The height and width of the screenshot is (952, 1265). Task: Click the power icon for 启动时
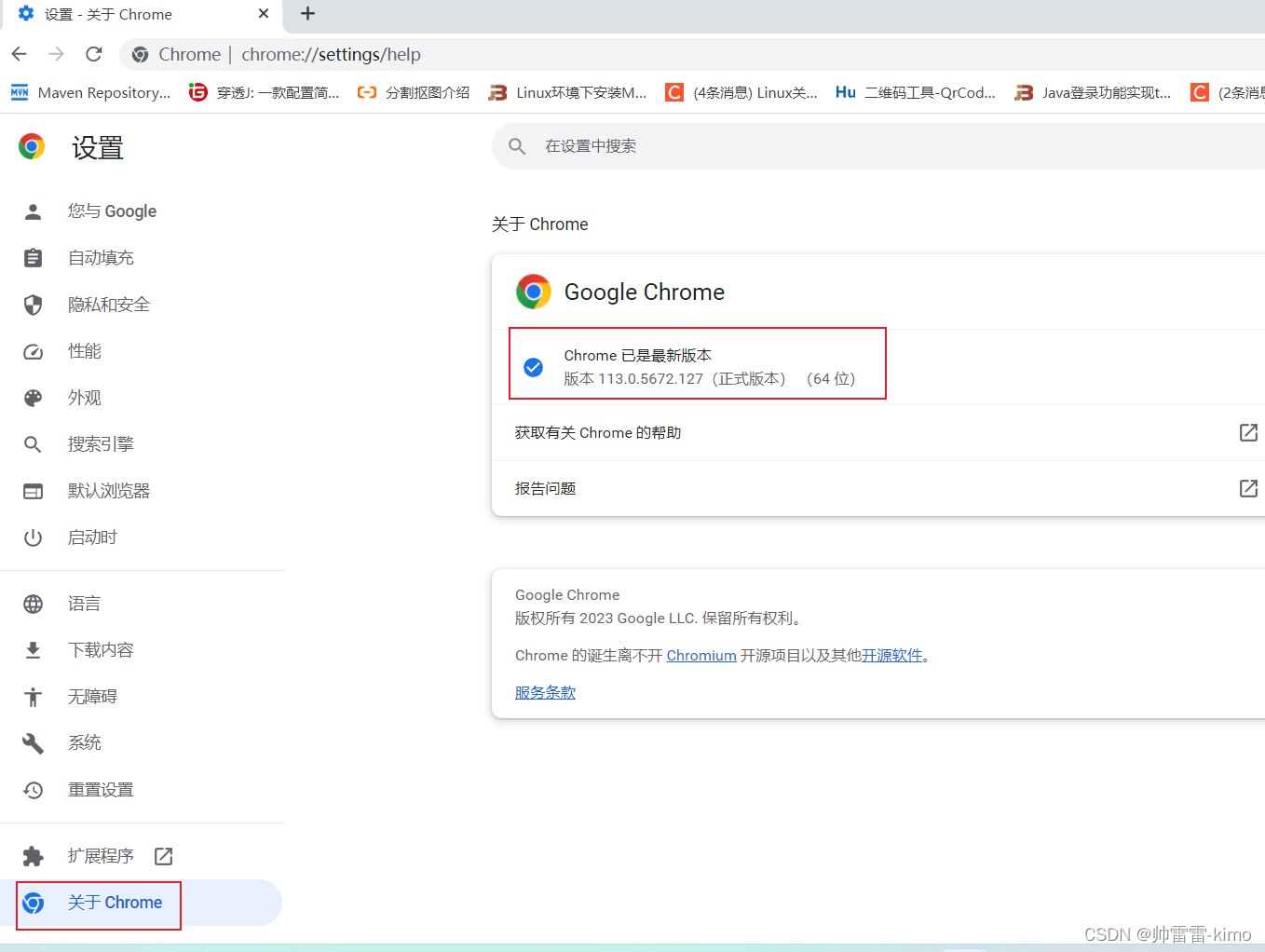(33, 537)
